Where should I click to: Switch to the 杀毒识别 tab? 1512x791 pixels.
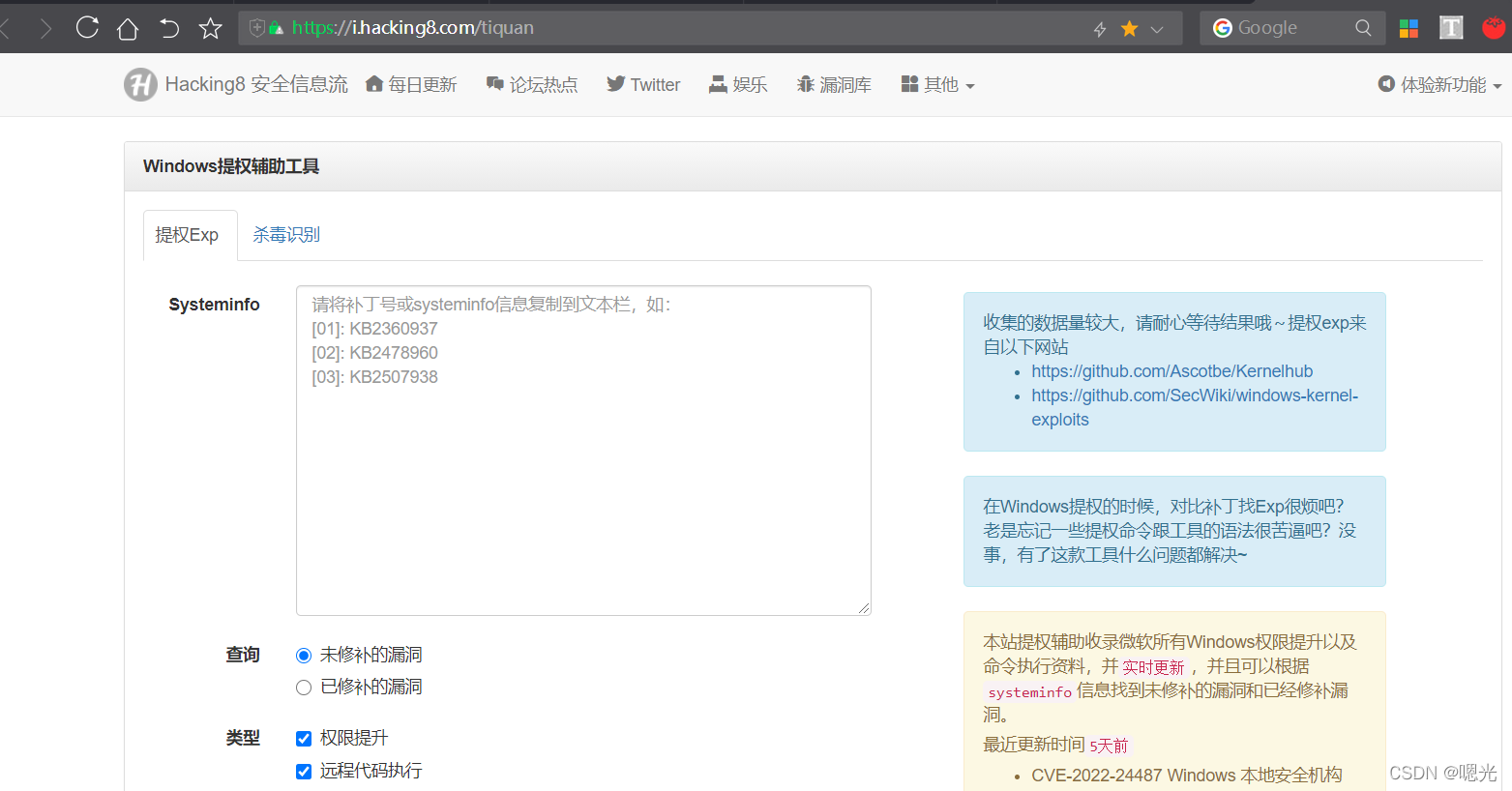pyautogui.click(x=286, y=235)
